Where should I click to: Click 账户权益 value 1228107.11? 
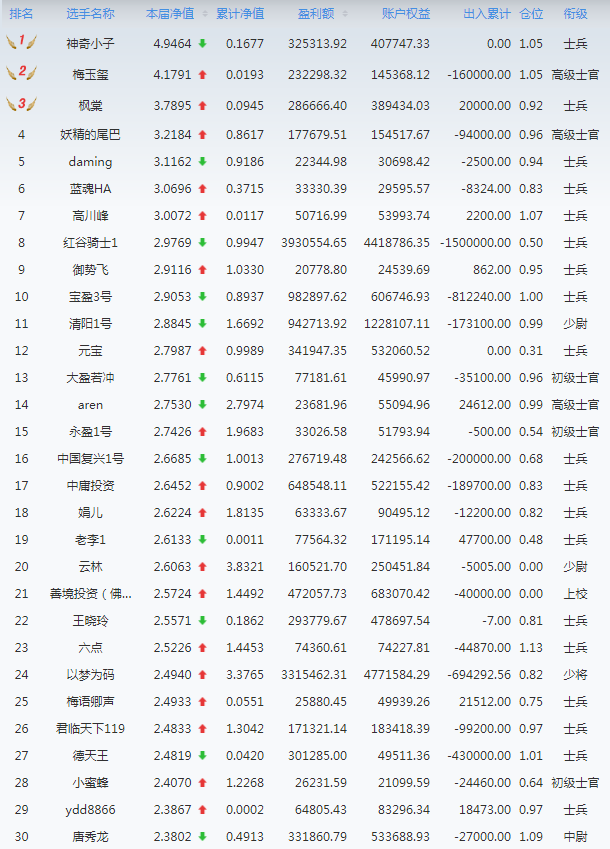click(397, 323)
